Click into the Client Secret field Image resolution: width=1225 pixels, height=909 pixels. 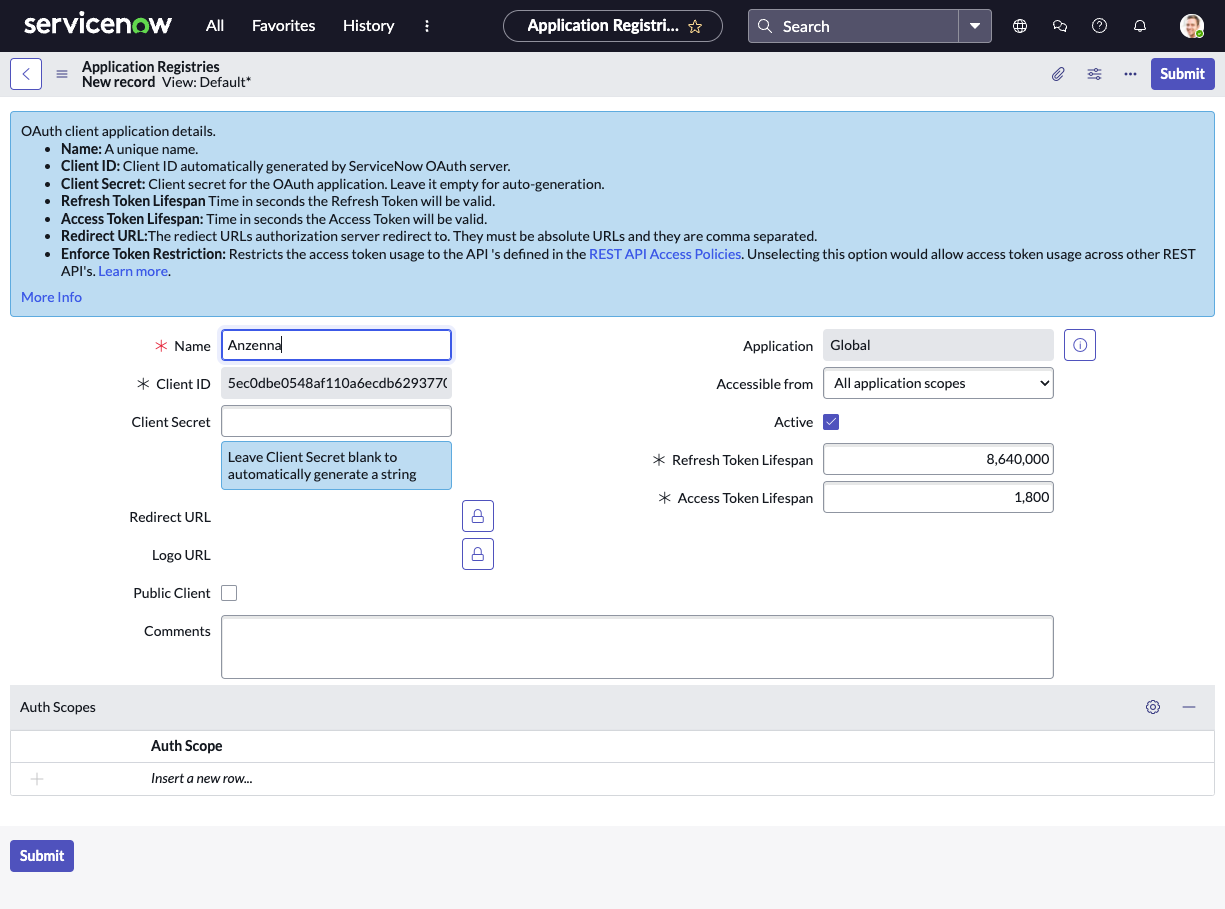click(336, 421)
